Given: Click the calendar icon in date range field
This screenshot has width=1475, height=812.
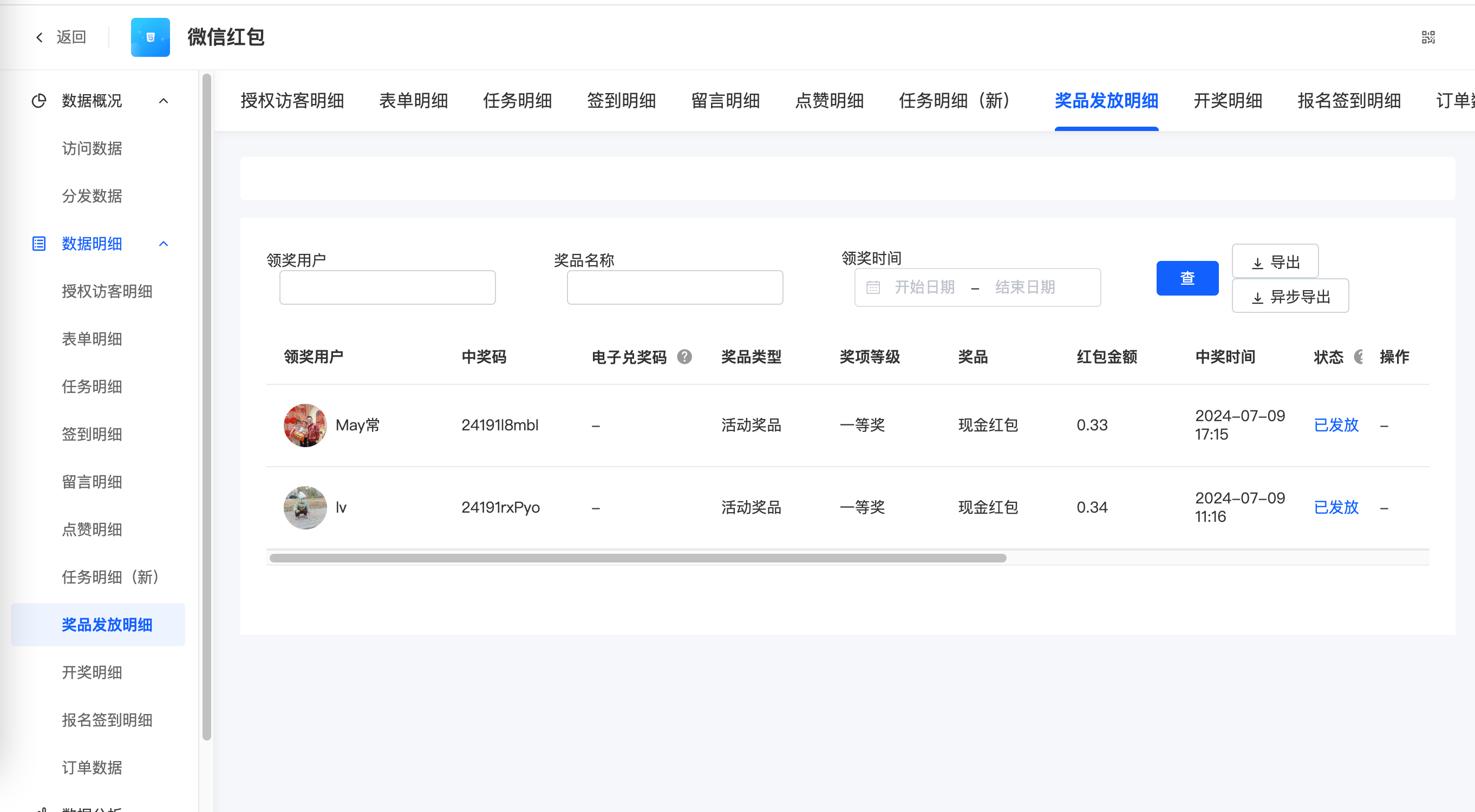Looking at the screenshot, I should point(873,287).
